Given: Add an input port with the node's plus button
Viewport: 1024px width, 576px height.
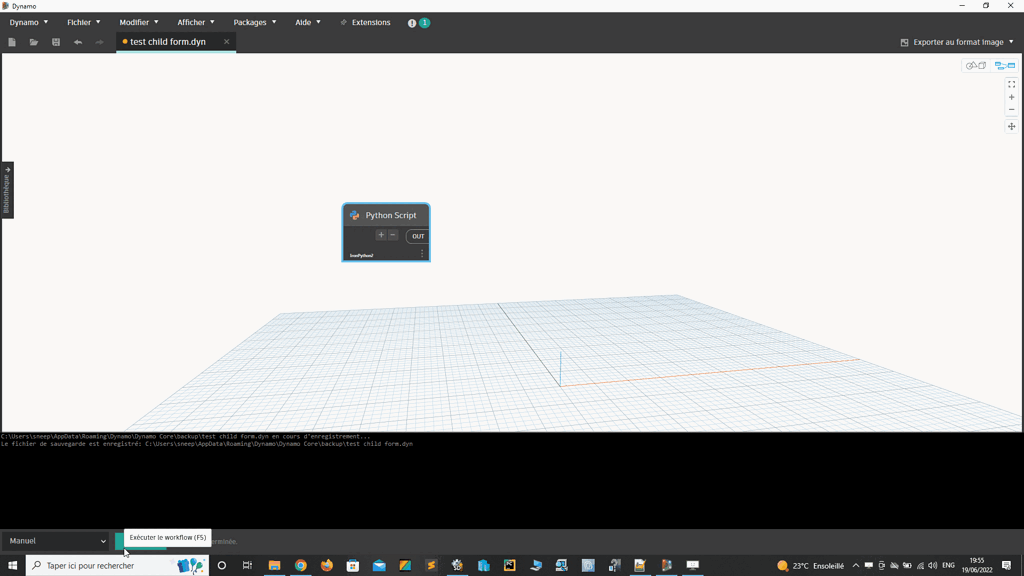Looking at the screenshot, I should pyautogui.click(x=381, y=235).
